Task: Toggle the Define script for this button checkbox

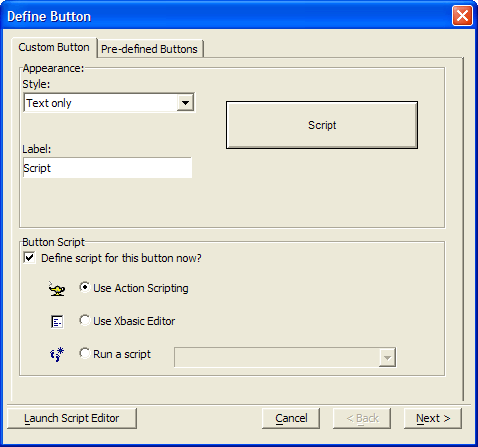Action: click(29, 258)
